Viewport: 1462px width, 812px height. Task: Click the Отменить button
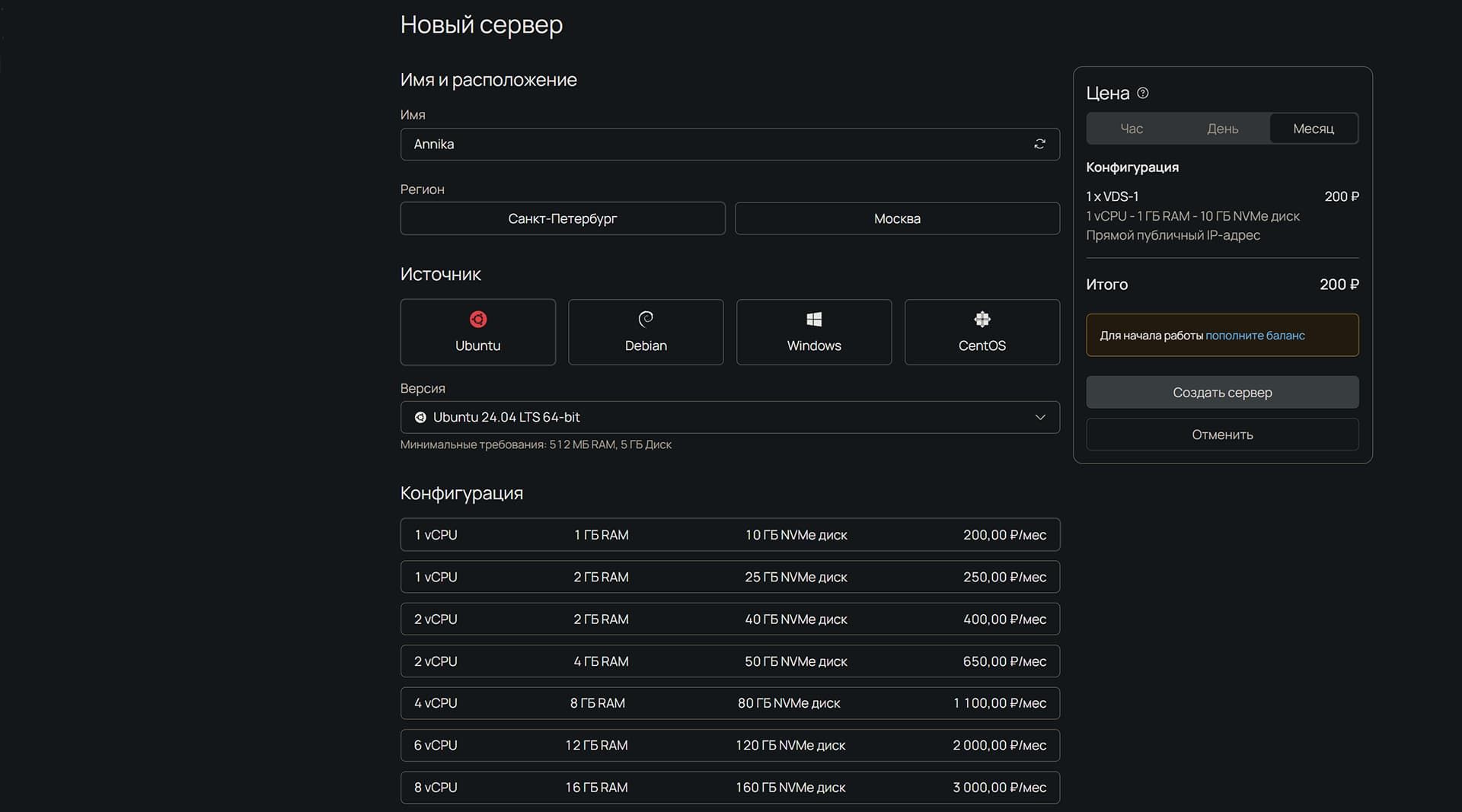[x=1222, y=435]
